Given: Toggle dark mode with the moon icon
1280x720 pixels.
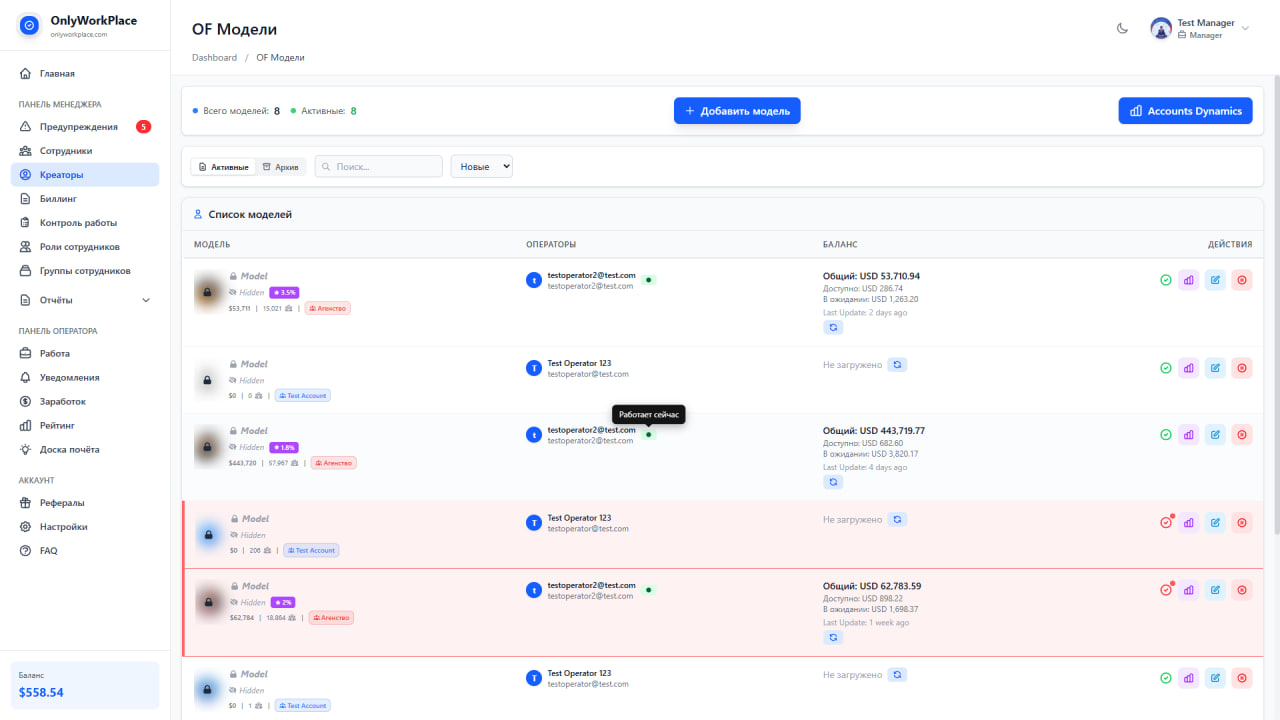Looking at the screenshot, I should [1122, 29].
